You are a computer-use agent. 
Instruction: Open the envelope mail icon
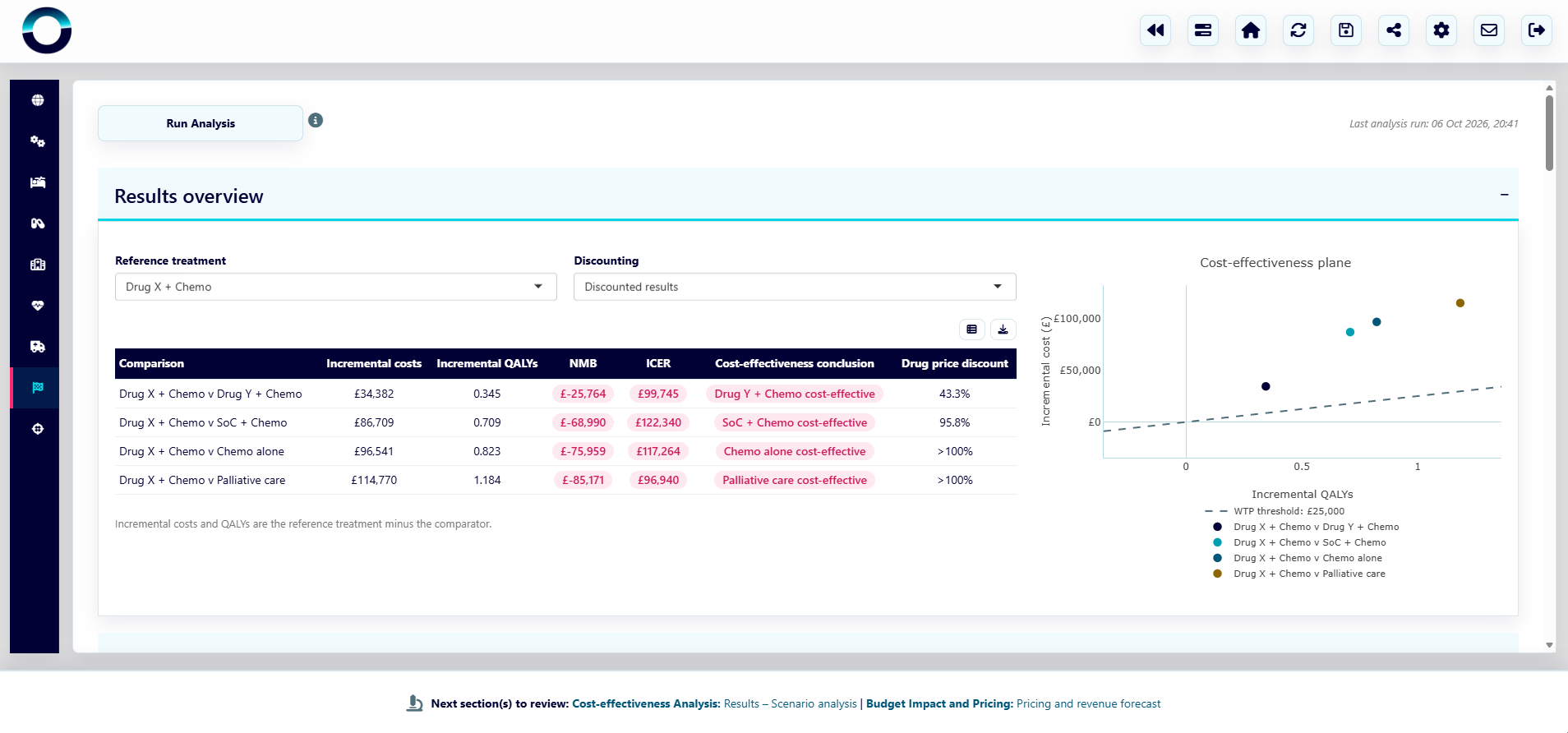click(x=1489, y=30)
